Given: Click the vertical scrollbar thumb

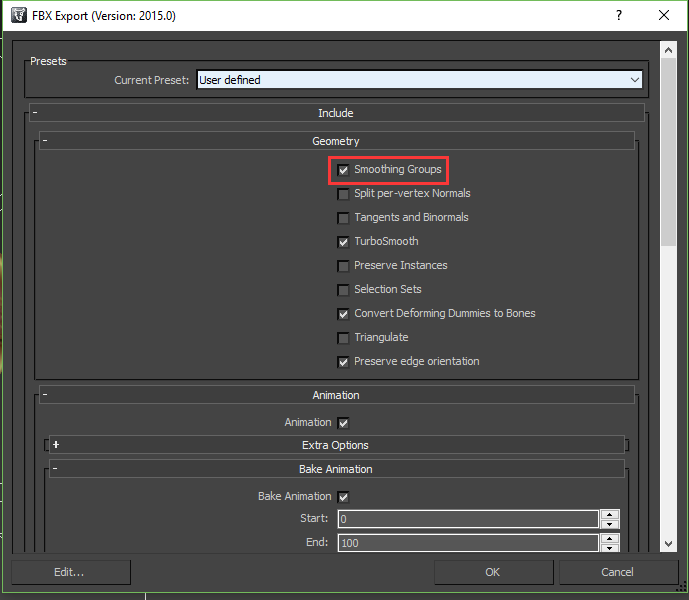Looking at the screenshot, I should 668,152.
